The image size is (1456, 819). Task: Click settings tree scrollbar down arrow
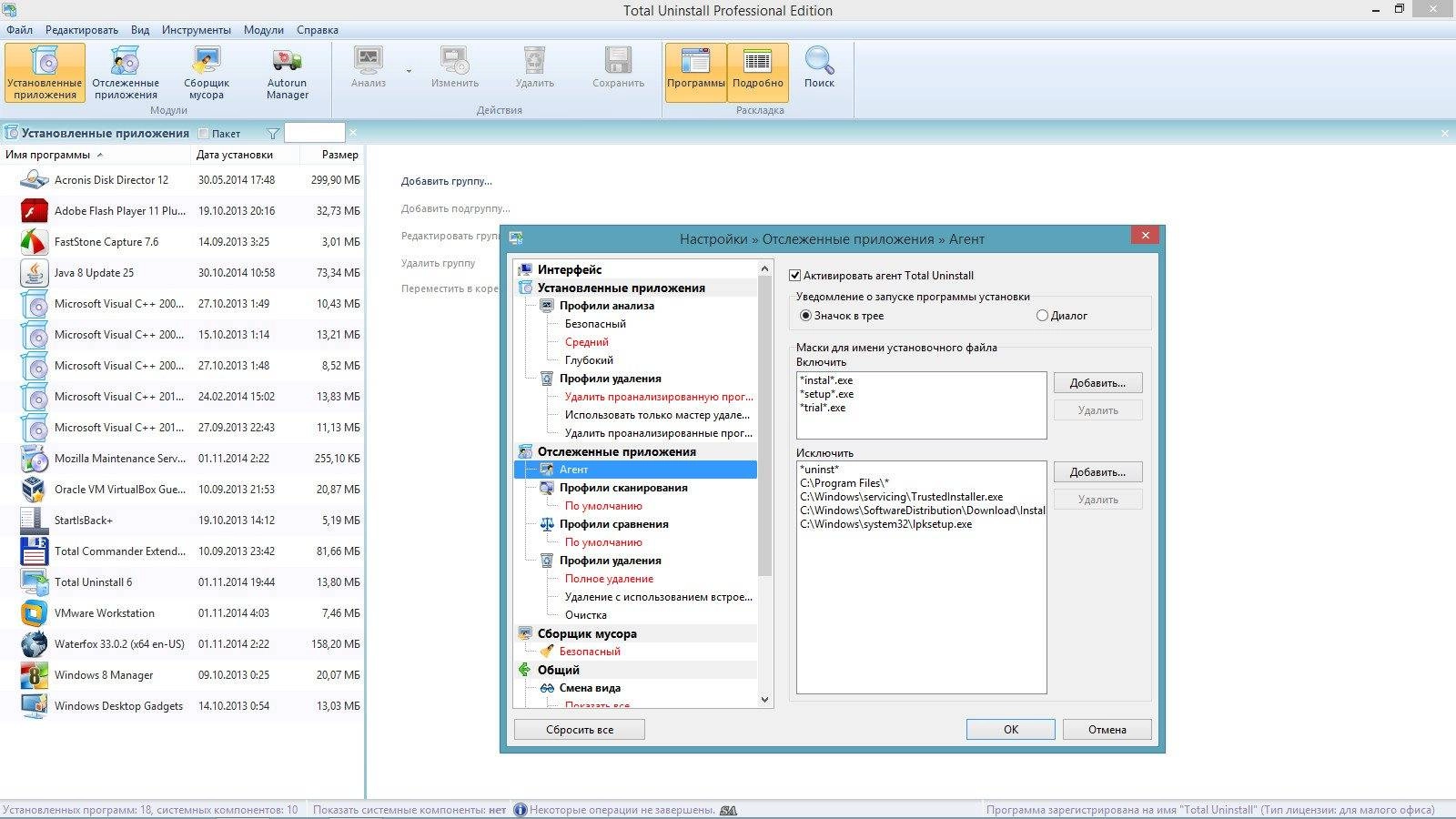764,700
